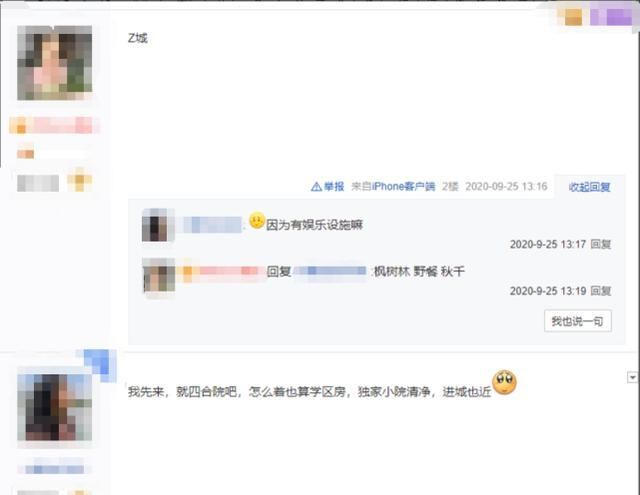The image size is (640, 495).
Task: Click the 举报 warning triangle icon
Action: click(x=316, y=186)
